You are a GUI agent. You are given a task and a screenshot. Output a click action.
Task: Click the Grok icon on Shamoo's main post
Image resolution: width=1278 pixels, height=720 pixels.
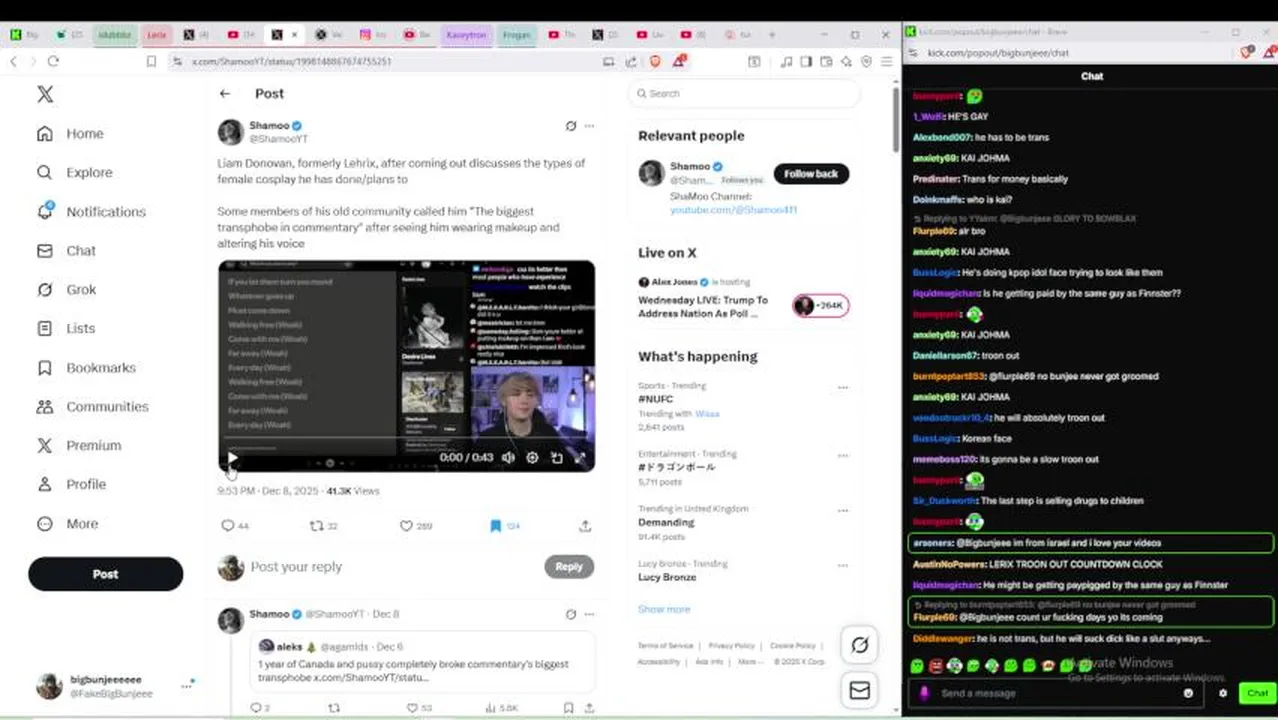570,126
